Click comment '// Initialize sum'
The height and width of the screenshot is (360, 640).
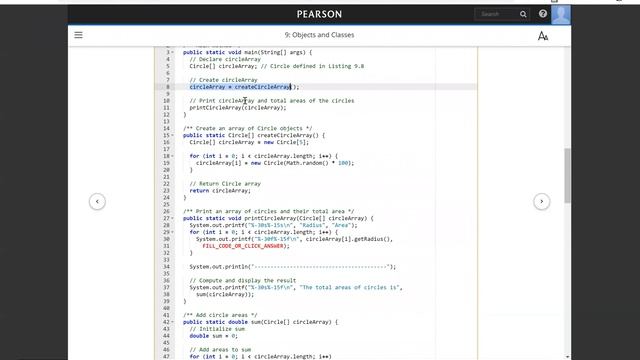(217, 329)
